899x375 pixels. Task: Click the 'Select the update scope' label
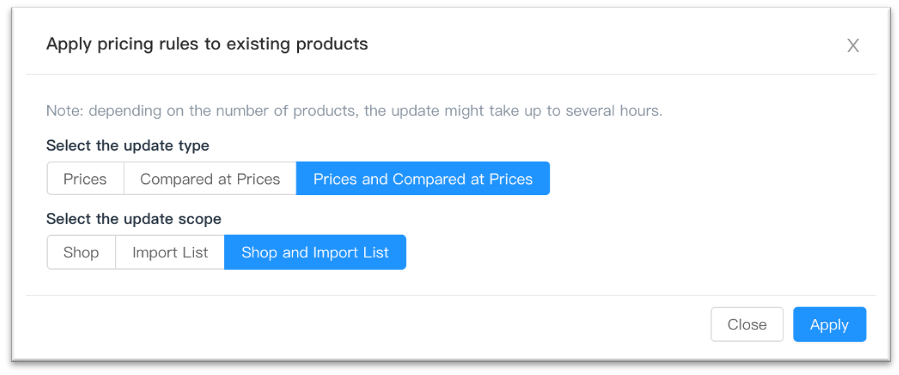134,218
